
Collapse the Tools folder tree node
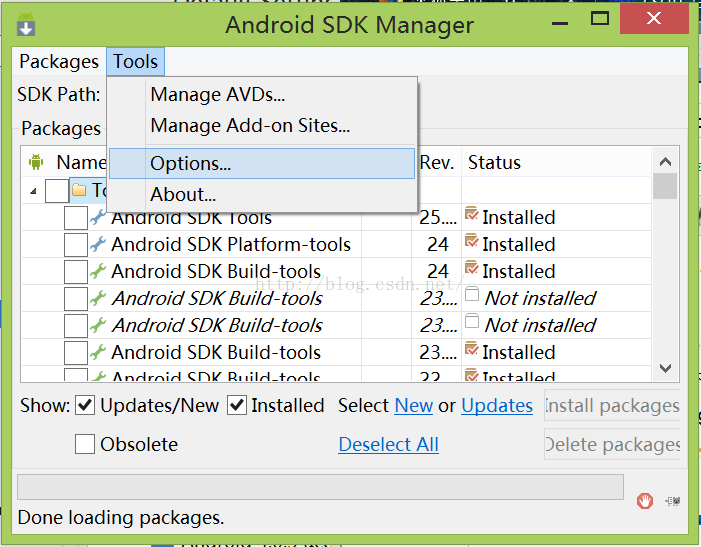(34, 191)
